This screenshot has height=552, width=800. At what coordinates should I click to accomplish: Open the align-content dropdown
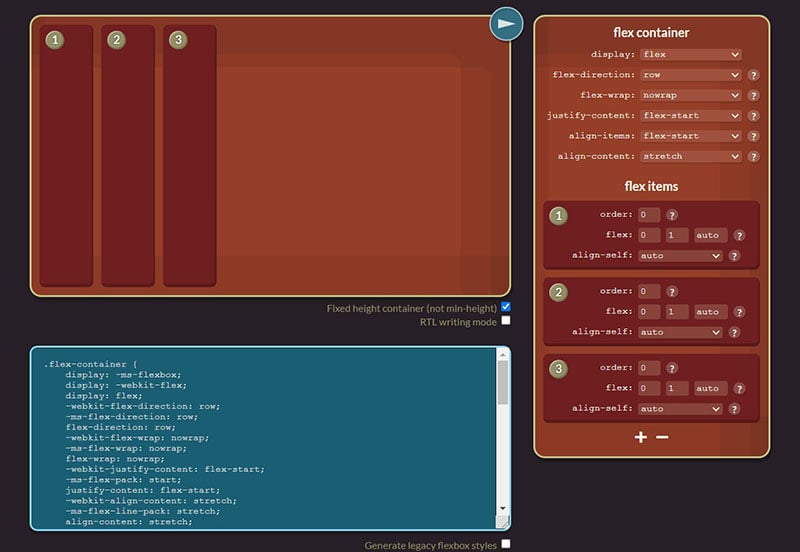tap(691, 157)
